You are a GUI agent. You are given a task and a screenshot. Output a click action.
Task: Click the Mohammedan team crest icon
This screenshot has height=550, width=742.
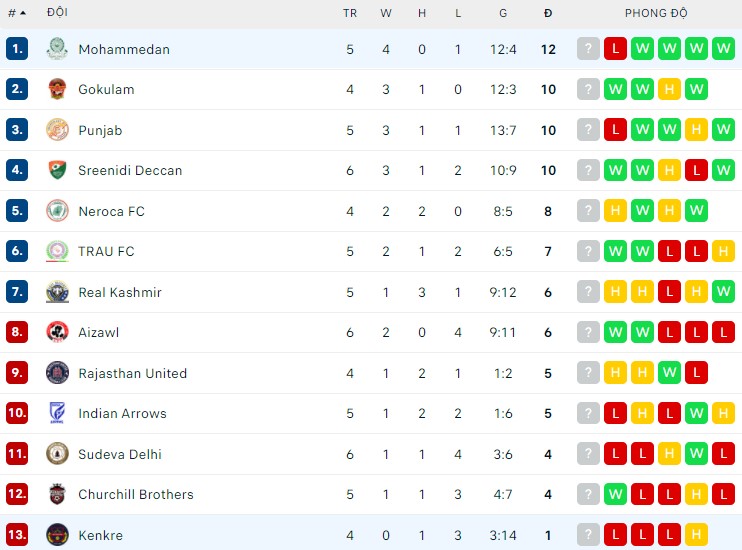57,49
